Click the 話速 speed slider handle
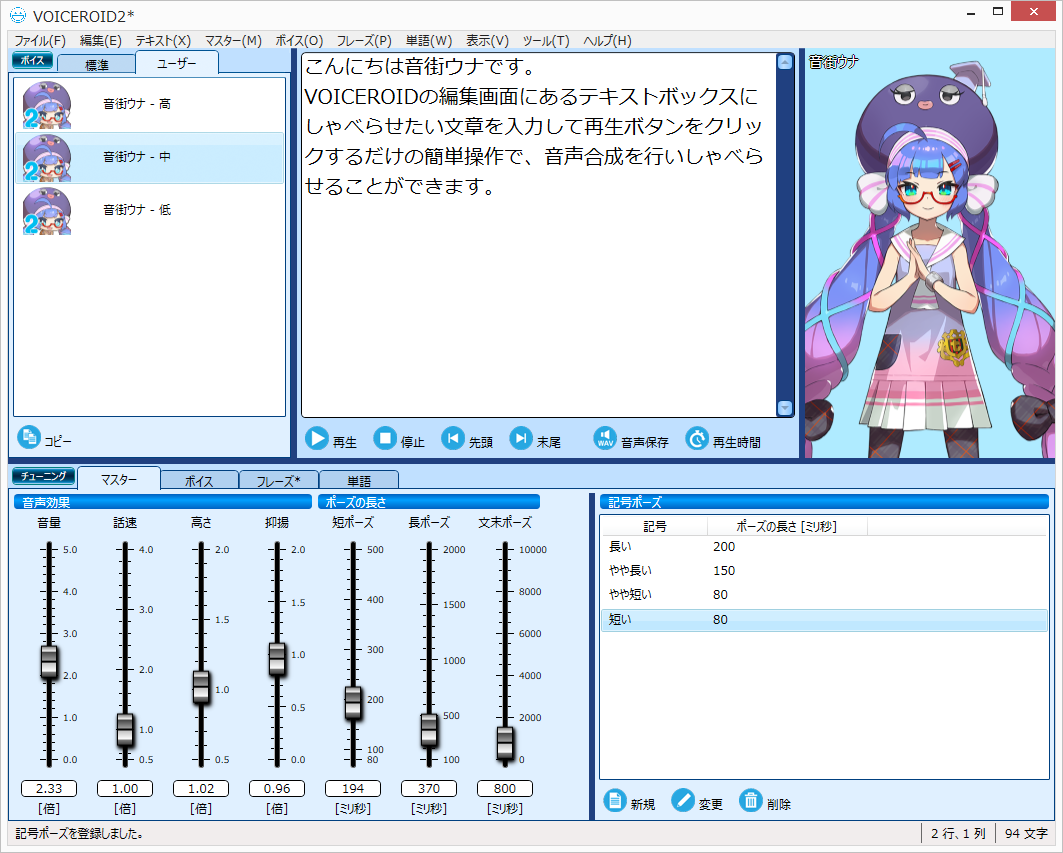Screen dimensions: 1063x853 pyautogui.click(x=125, y=730)
